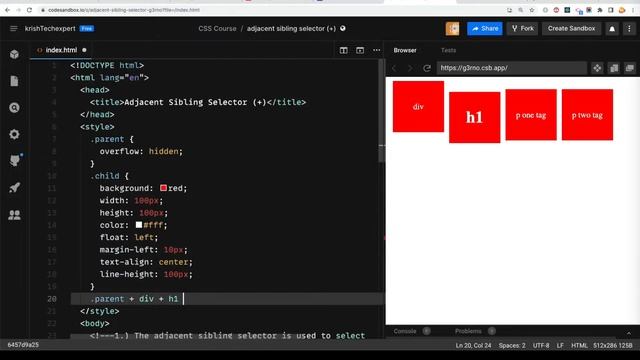Open the CodeSandbox hamburger menu
This screenshot has height=360, width=640.
click(13, 29)
